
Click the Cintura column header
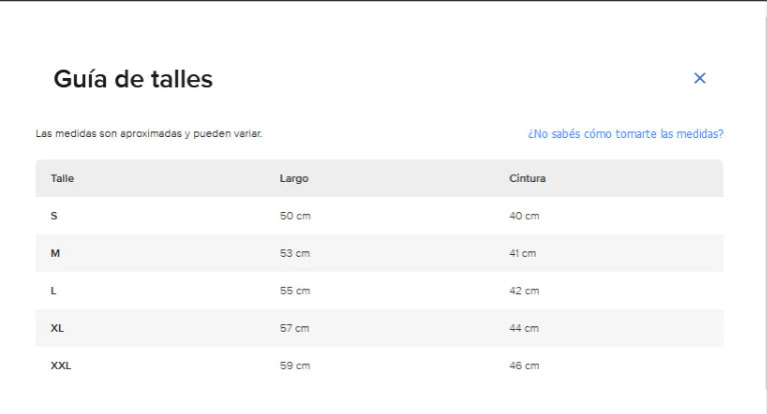[x=527, y=178]
